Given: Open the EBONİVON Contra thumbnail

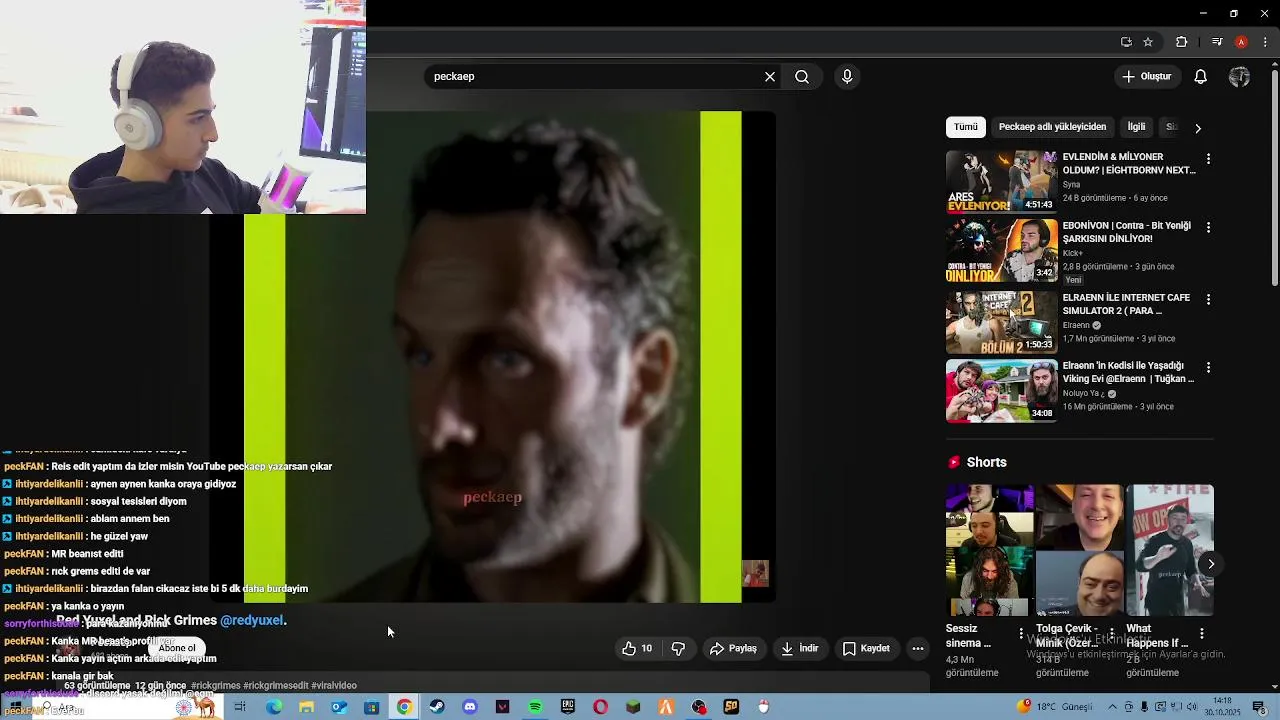Looking at the screenshot, I should pyautogui.click(x=1001, y=251).
